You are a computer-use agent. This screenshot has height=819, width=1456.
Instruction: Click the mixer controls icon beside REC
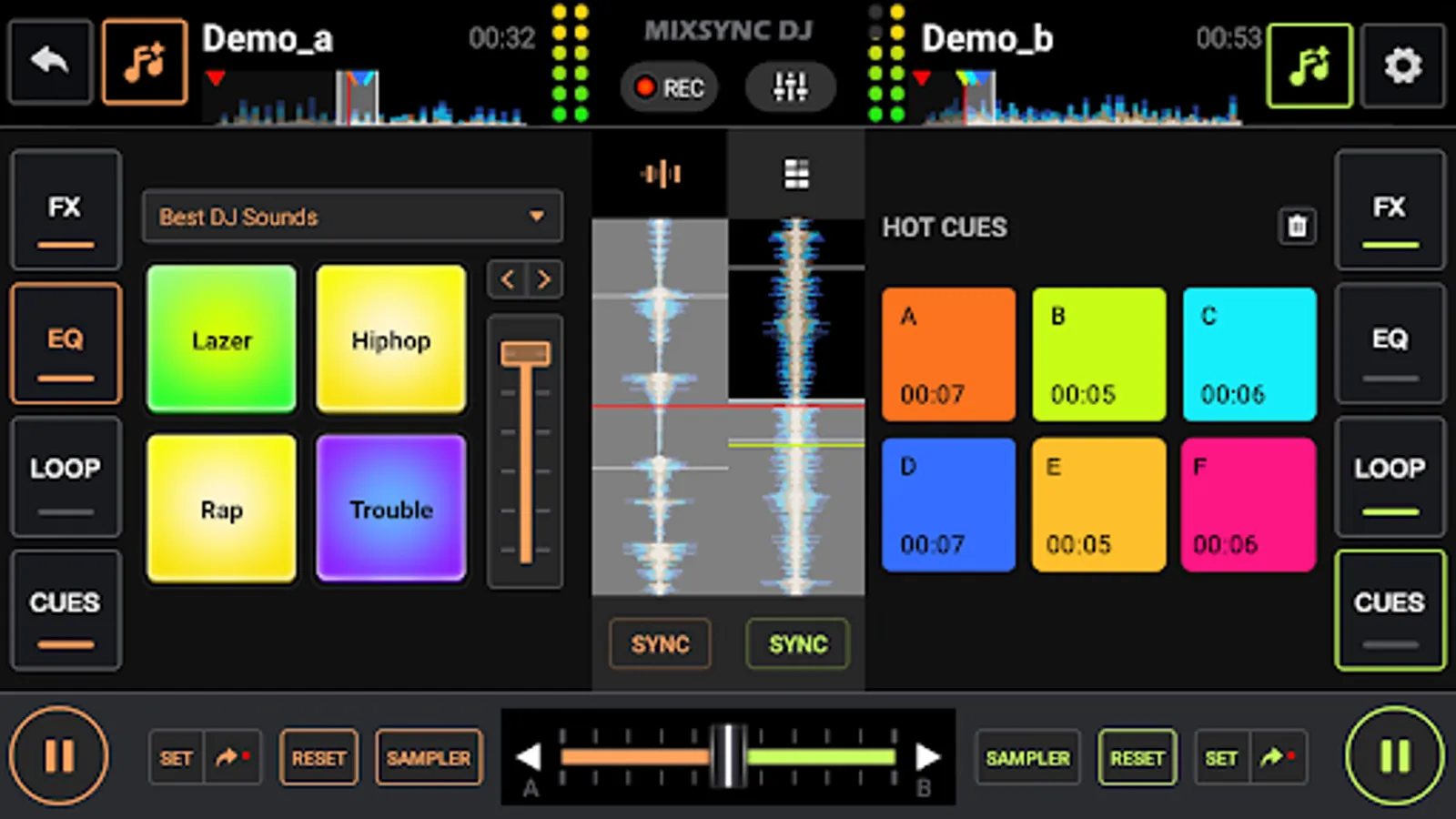(788, 86)
